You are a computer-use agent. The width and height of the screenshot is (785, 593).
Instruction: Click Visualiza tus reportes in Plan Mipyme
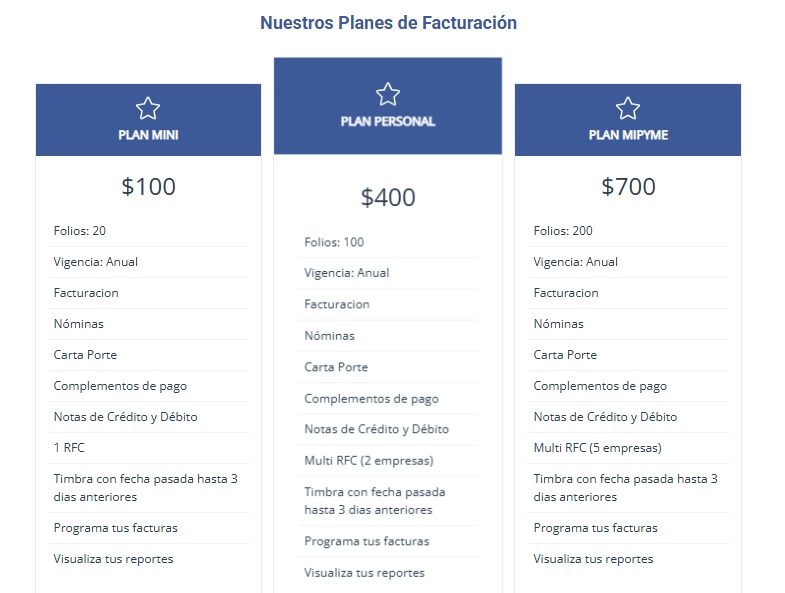coord(593,559)
